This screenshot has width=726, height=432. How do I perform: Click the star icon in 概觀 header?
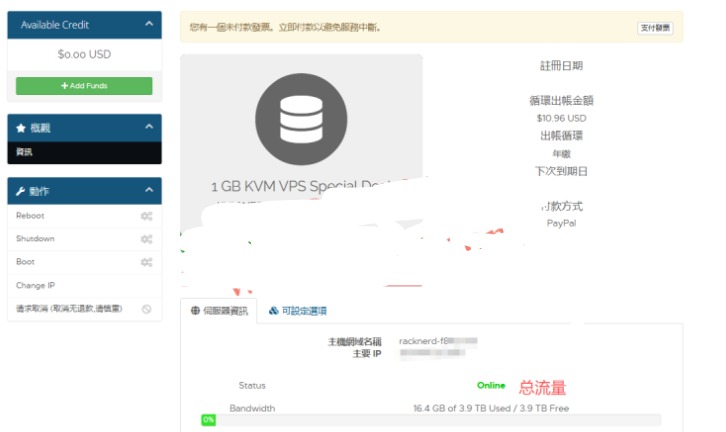click(20, 128)
